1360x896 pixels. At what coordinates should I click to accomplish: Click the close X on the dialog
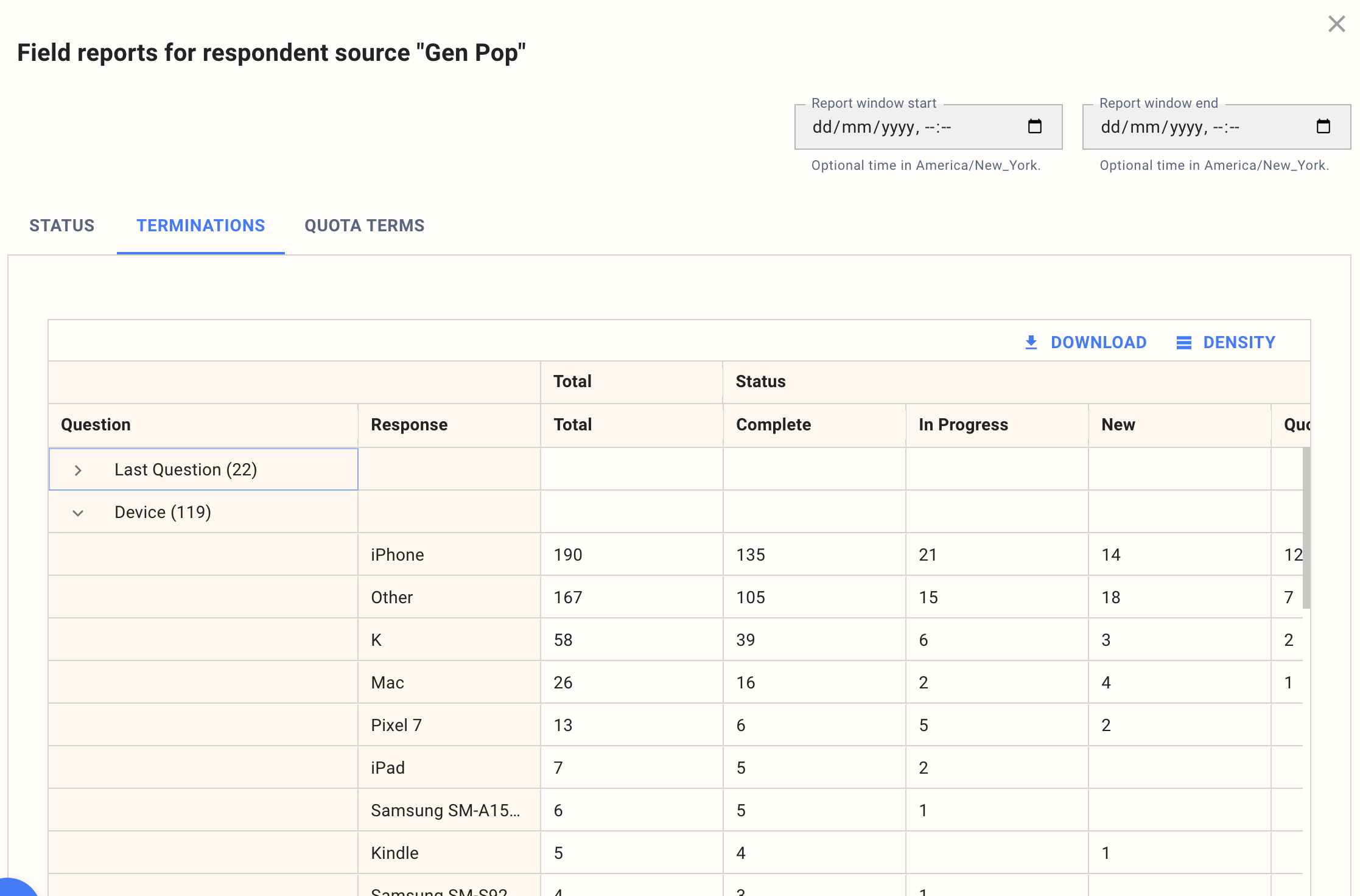click(1336, 24)
